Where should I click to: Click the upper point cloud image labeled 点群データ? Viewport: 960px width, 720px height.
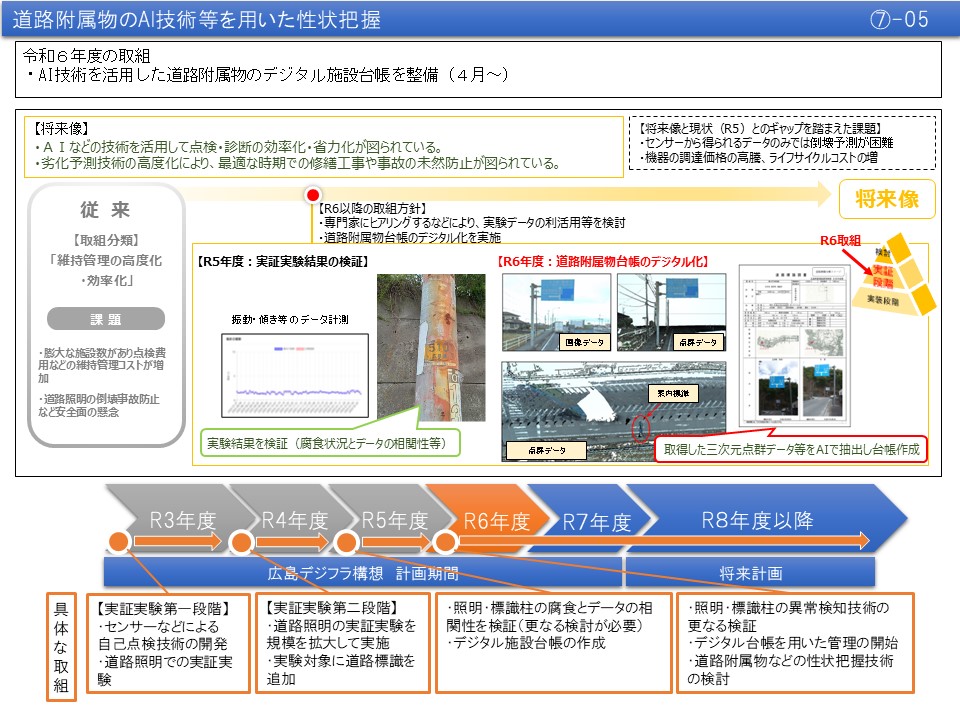click(x=671, y=312)
